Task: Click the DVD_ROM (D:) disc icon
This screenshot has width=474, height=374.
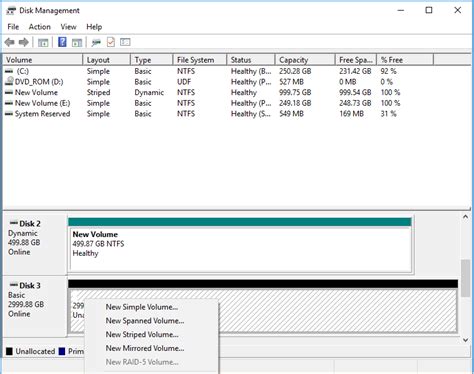Action: click(9, 81)
